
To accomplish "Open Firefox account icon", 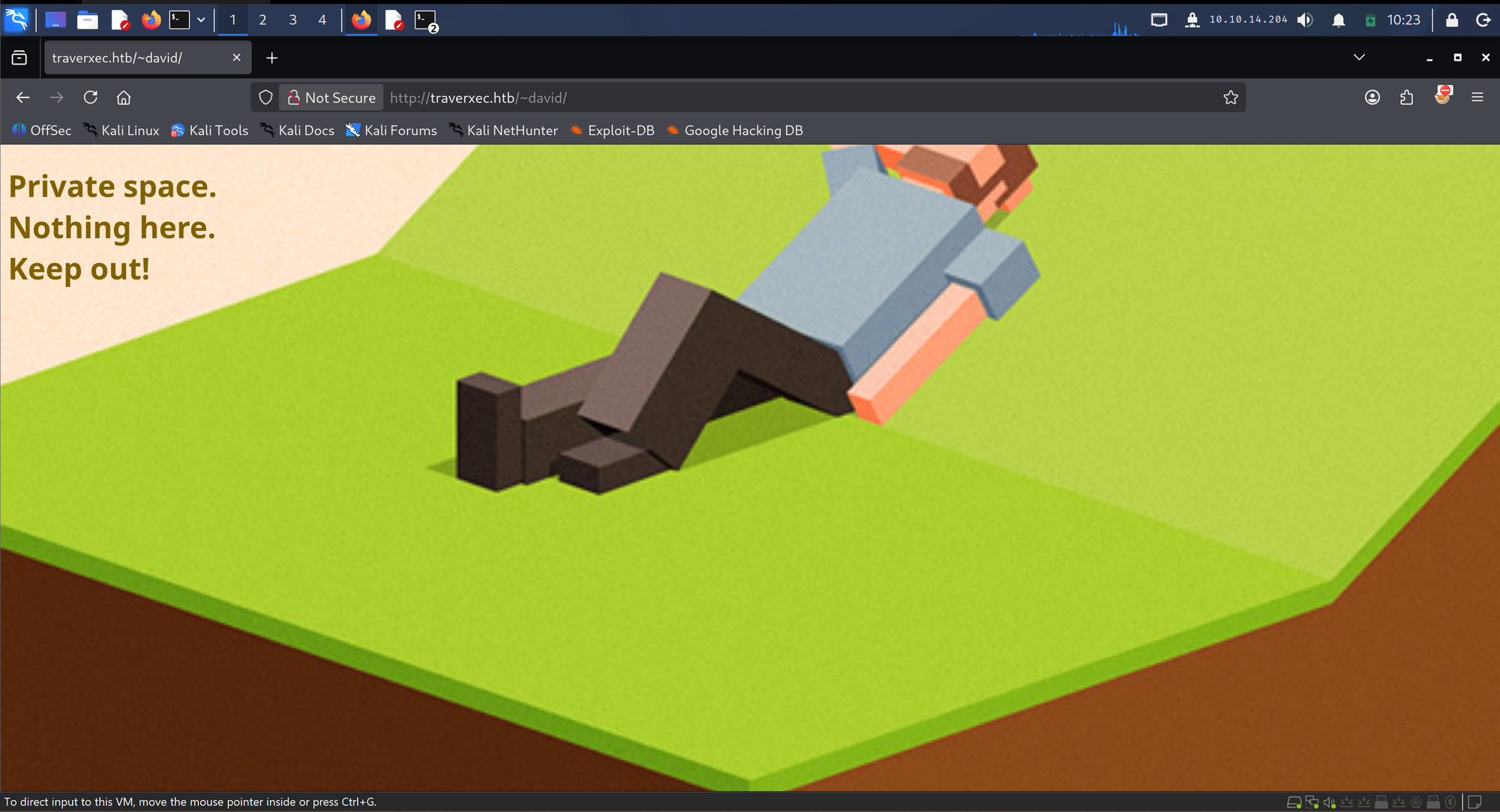I will [x=1372, y=97].
